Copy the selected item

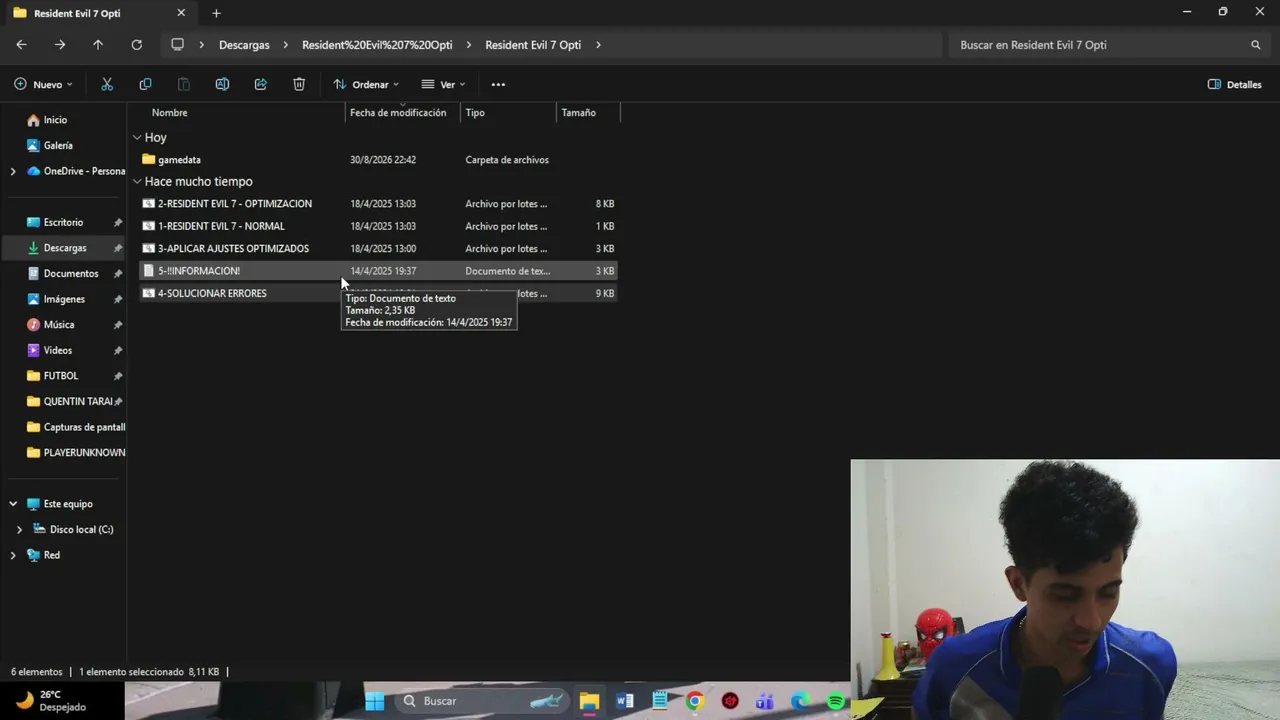(145, 85)
